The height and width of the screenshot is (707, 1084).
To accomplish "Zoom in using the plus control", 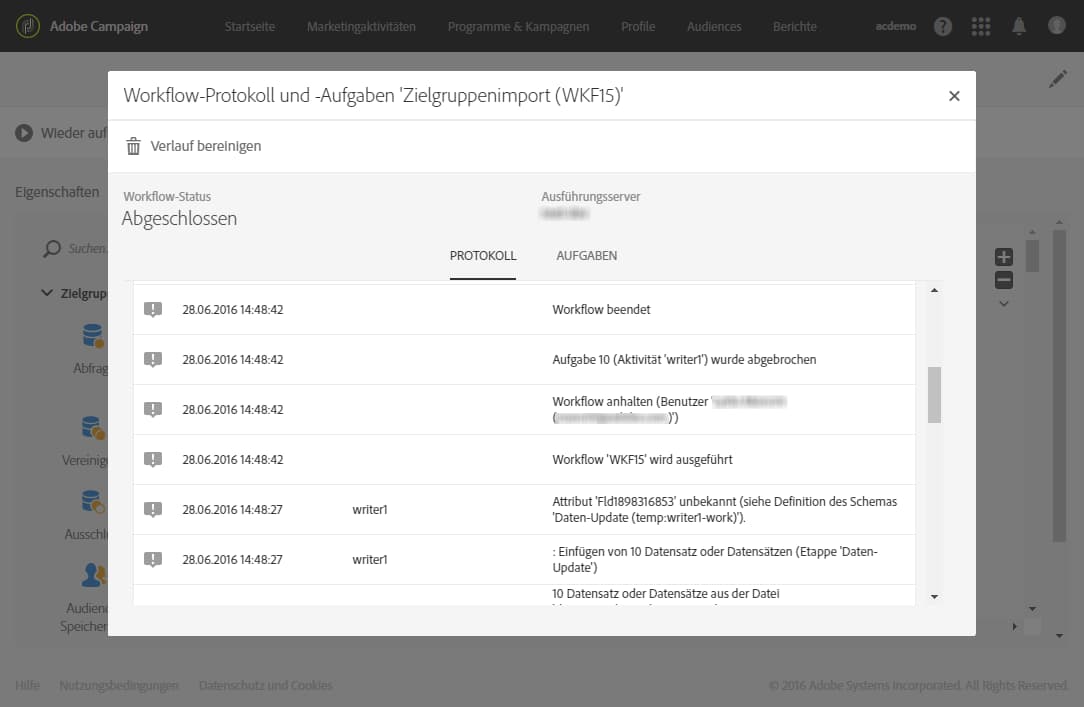I will point(1003,256).
